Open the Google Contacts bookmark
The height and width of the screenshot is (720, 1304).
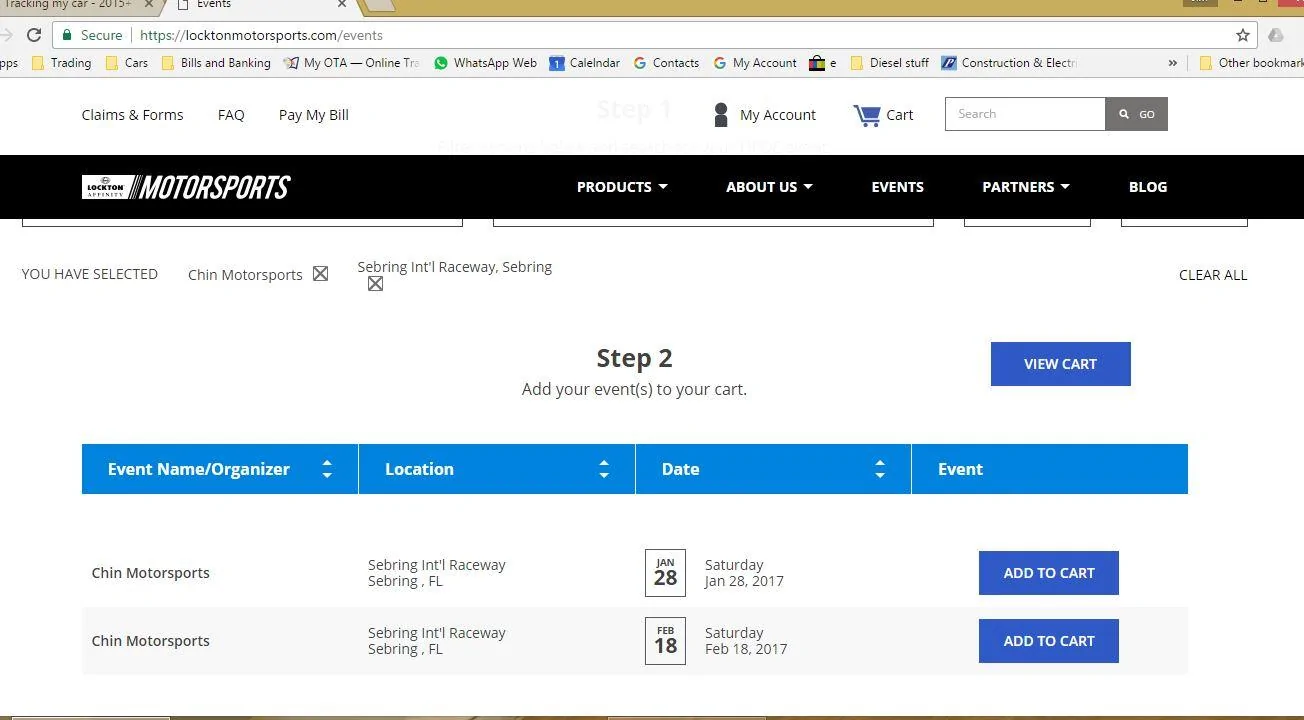666,63
